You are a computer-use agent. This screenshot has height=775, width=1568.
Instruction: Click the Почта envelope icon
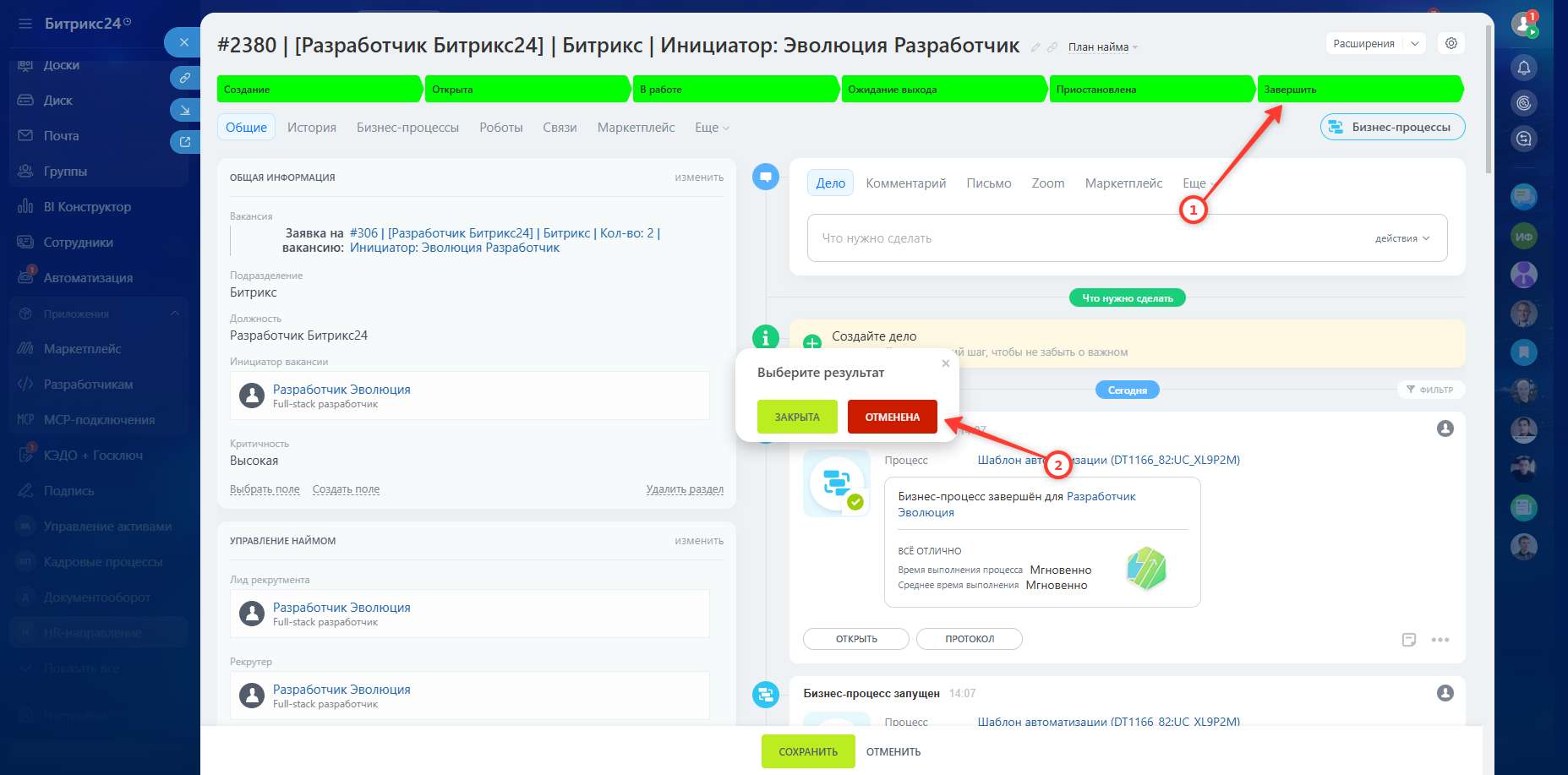coord(25,135)
